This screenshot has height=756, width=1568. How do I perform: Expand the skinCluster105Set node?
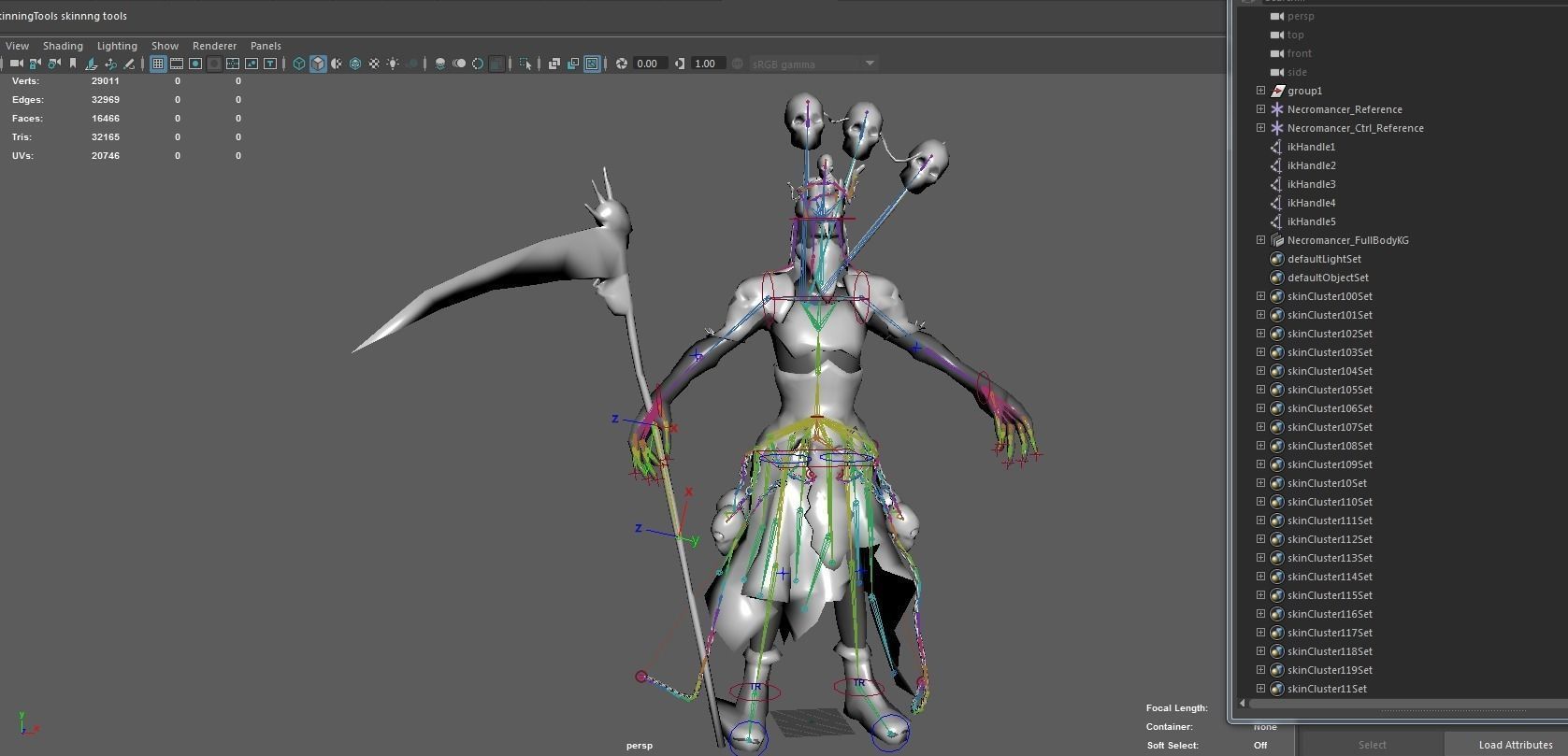pos(1260,390)
